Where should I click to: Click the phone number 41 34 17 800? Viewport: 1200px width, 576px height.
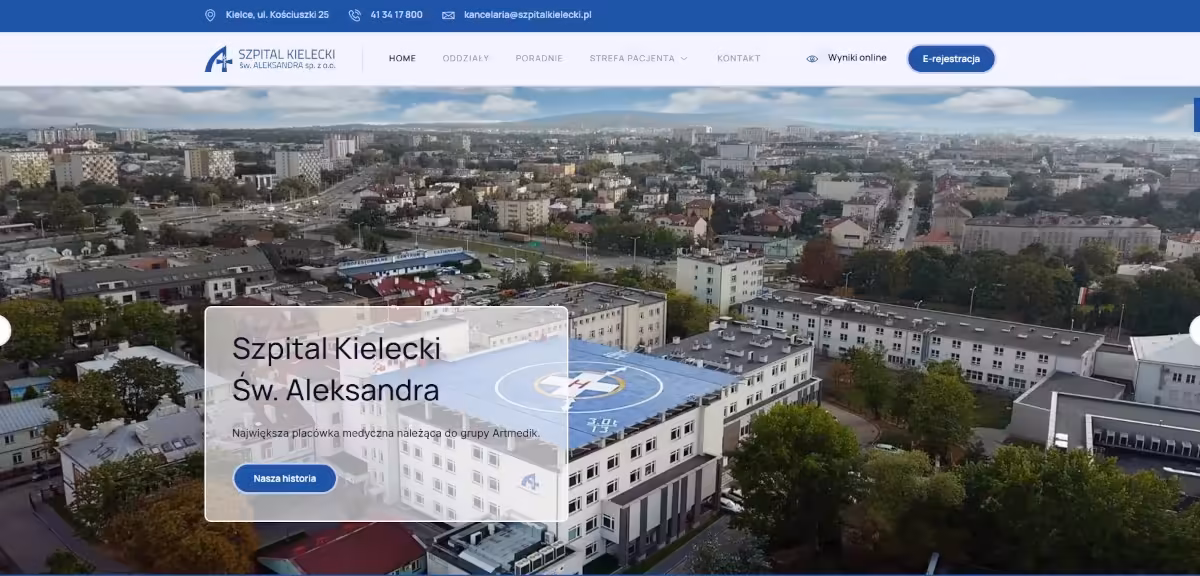[x=396, y=15]
